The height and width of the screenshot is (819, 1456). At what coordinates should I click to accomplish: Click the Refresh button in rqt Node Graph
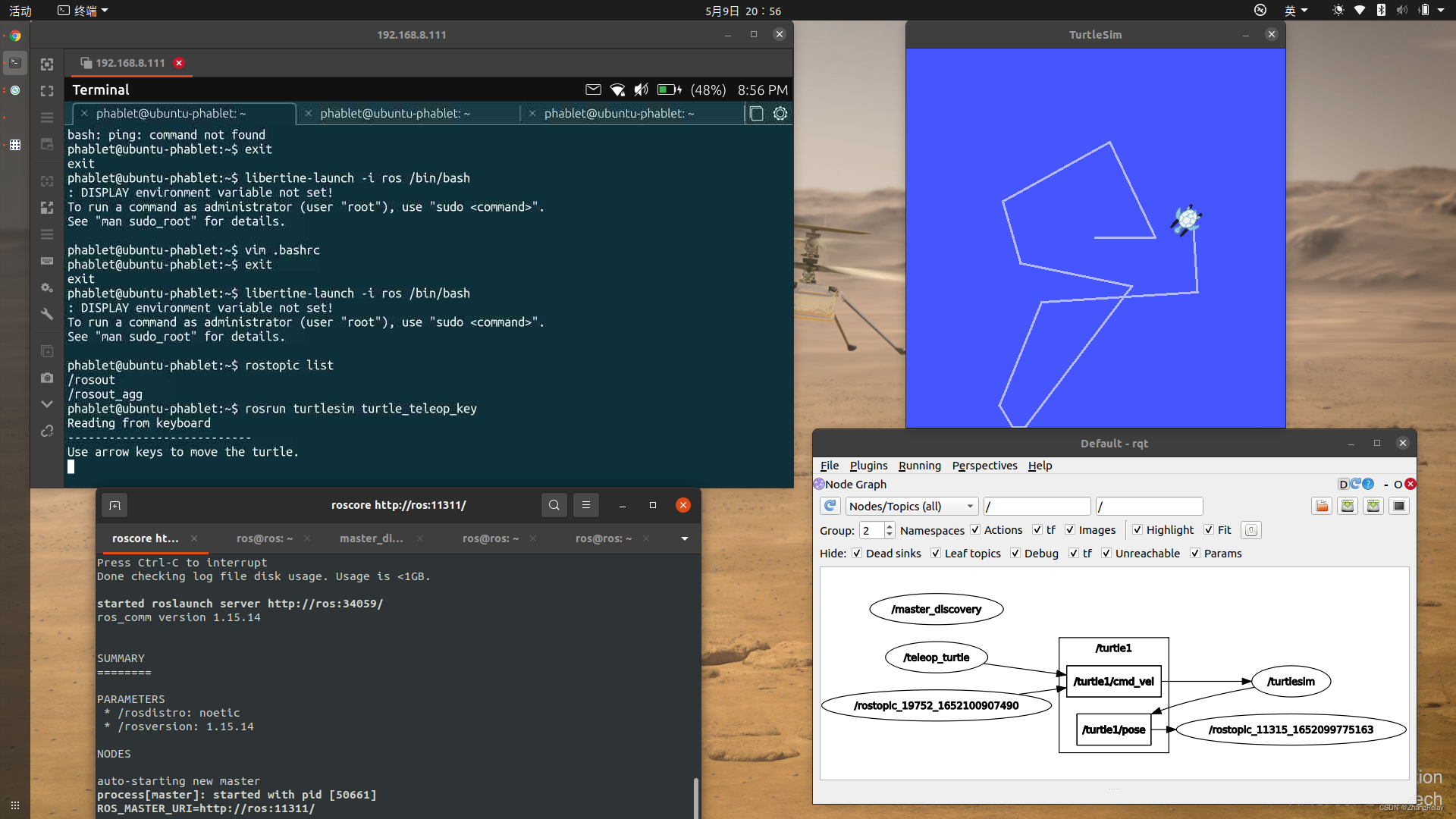(x=831, y=506)
